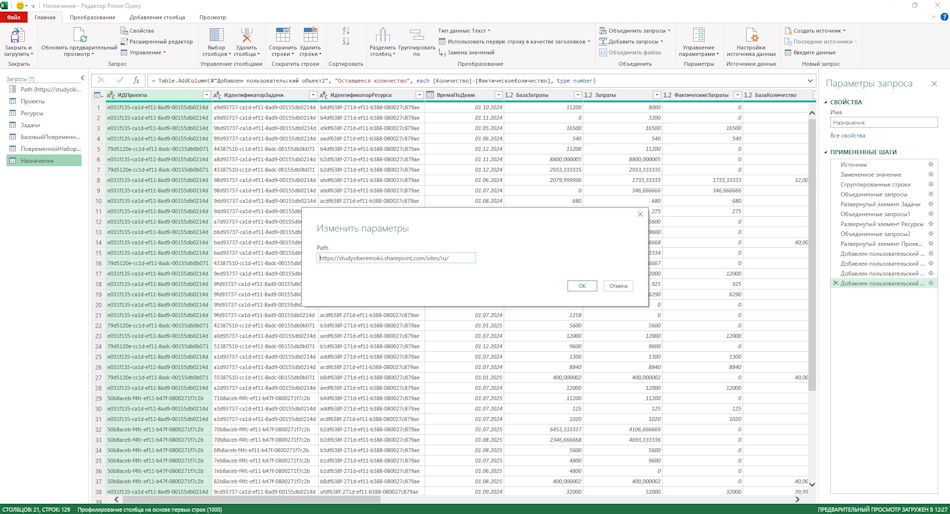This screenshot has width=950, height=514.
Task: Switch to the Добавление столбца tab
Action: [x=158, y=17]
